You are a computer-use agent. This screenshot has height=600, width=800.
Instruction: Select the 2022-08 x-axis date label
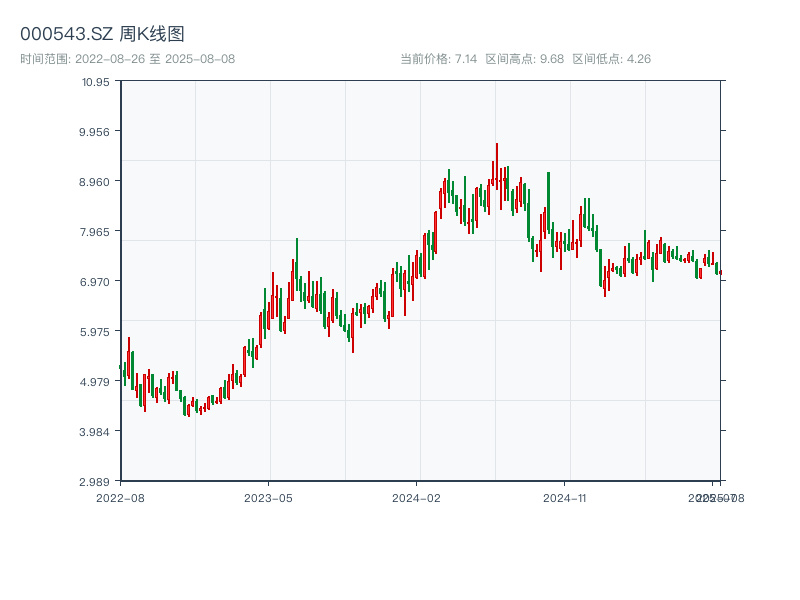tap(120, 497)
